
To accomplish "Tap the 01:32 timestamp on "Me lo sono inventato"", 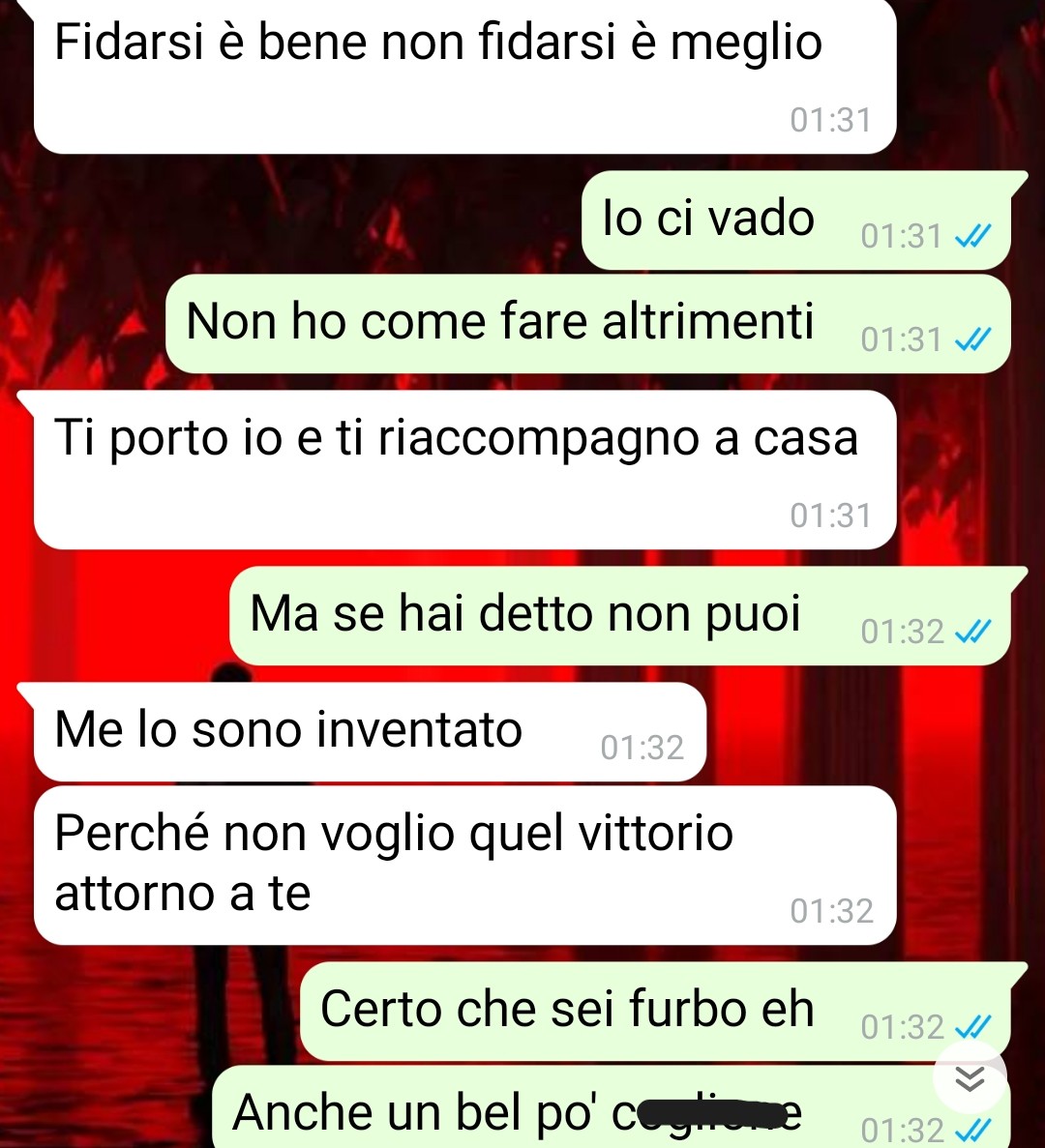I will click(x=642, y=748).
